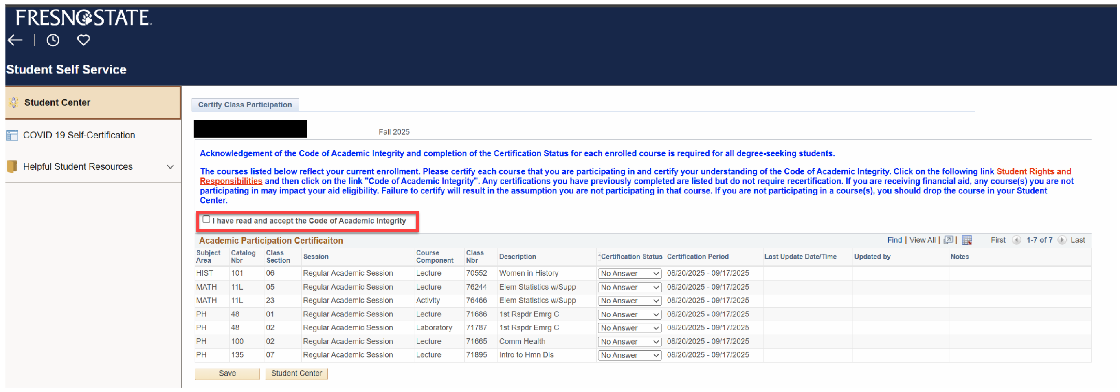Image resolution: width=1120 pixels, height=392 pixels.
Task: Open Certification Status dropdown for class 76244
Action: click(630, 287)
